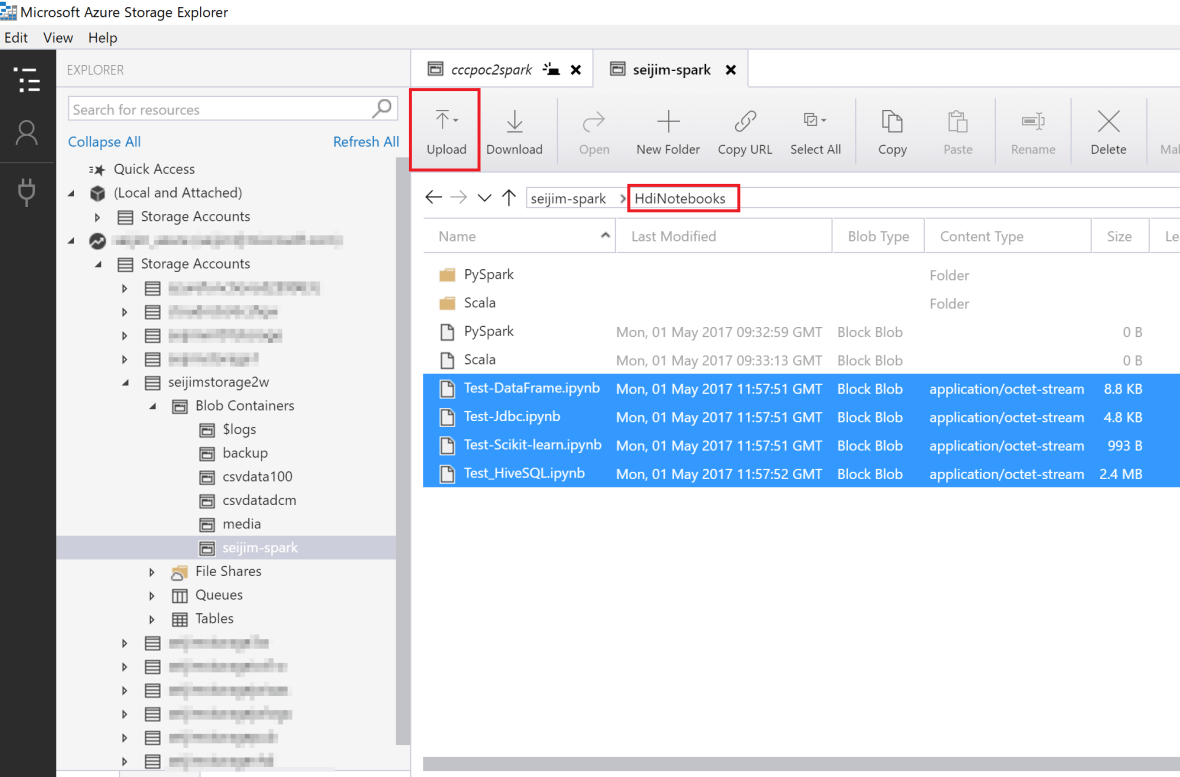Viewport: 1180px width, 777px height.
Task: Click the up-directory arrow icon
Action: tap(509, 198)
